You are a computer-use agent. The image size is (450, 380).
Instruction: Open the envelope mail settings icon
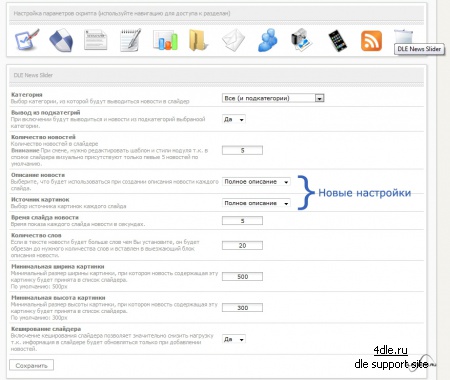[233, 40]
